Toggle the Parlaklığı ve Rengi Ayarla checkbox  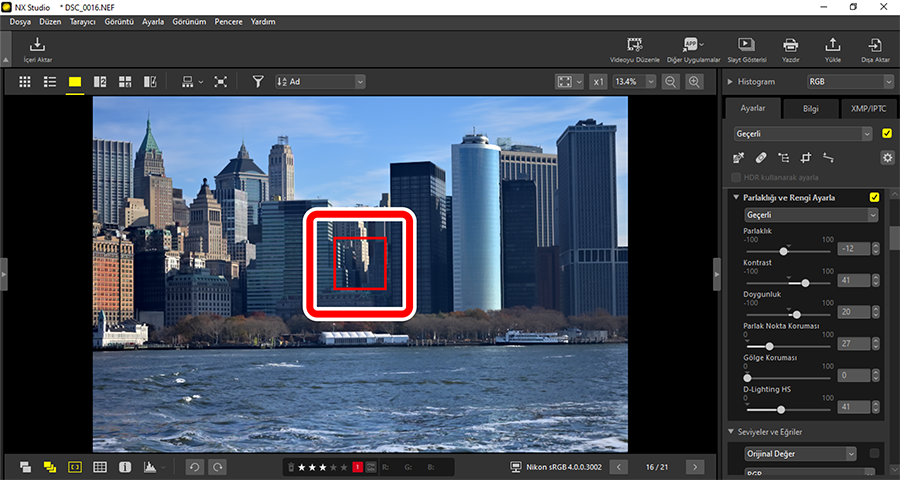tap(875, 197)
